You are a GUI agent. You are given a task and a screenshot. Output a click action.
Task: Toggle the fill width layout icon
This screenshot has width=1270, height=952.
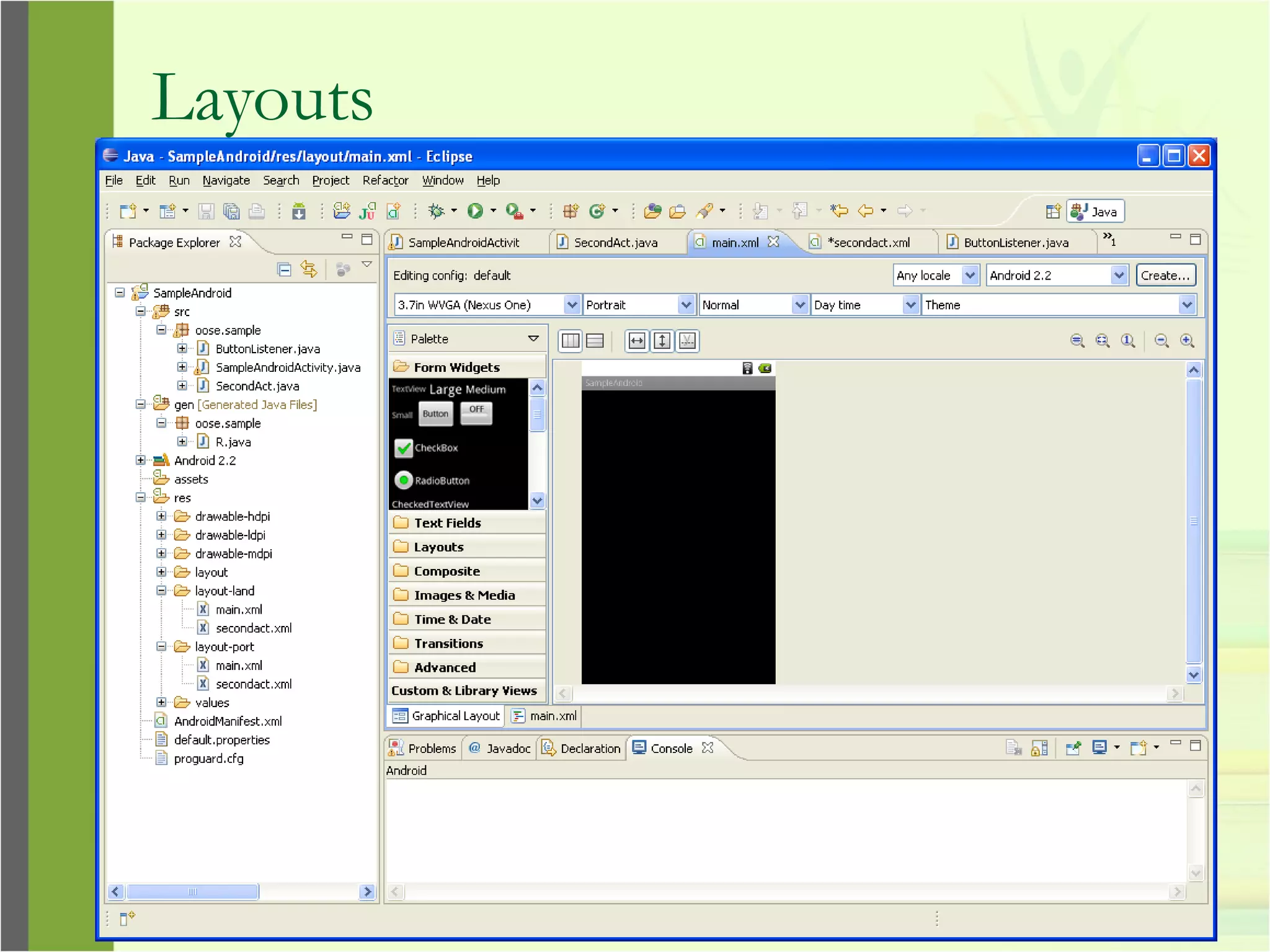pyautogui.click(x=637, y=341)
